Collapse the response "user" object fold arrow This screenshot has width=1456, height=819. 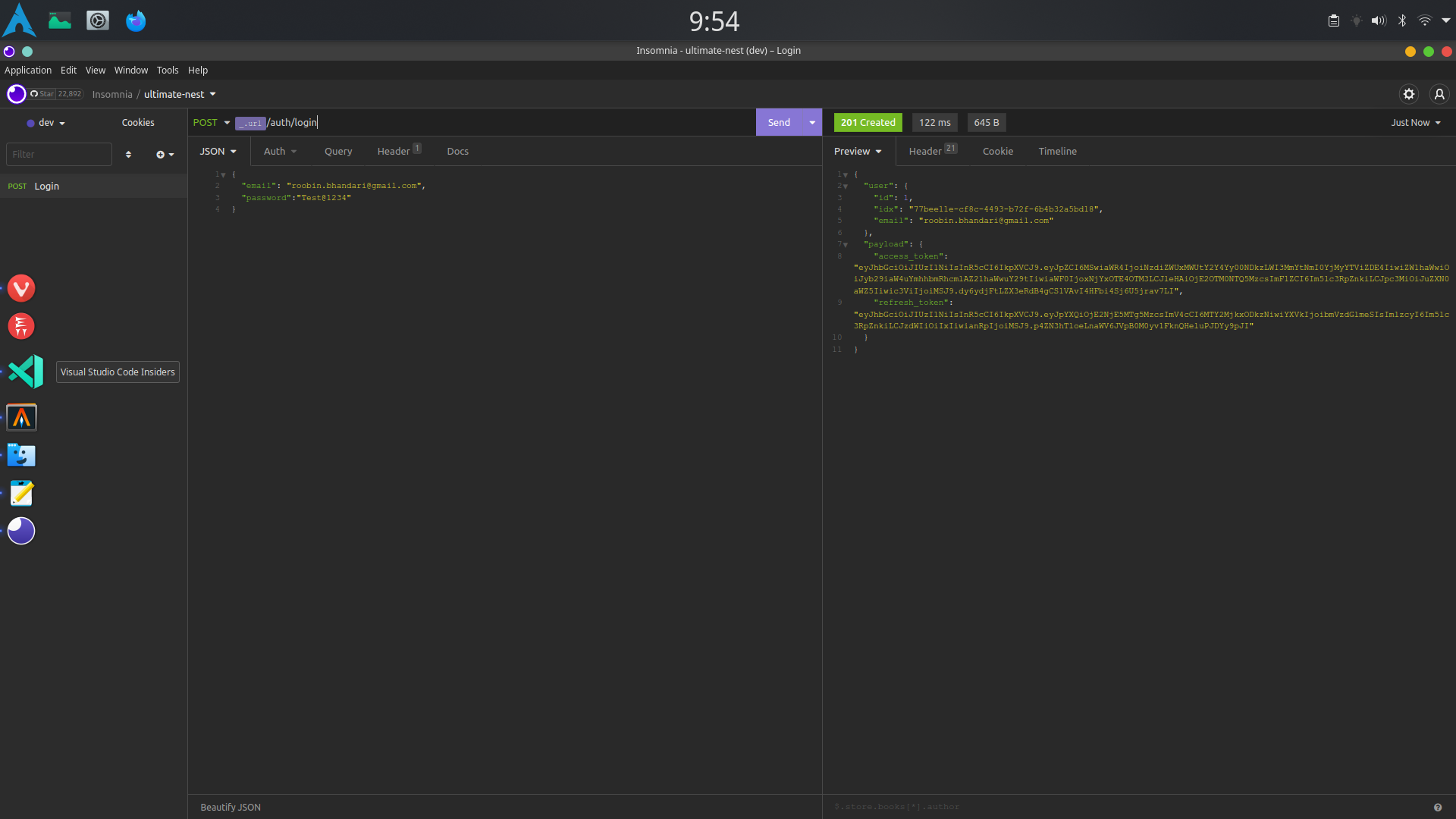845,187
